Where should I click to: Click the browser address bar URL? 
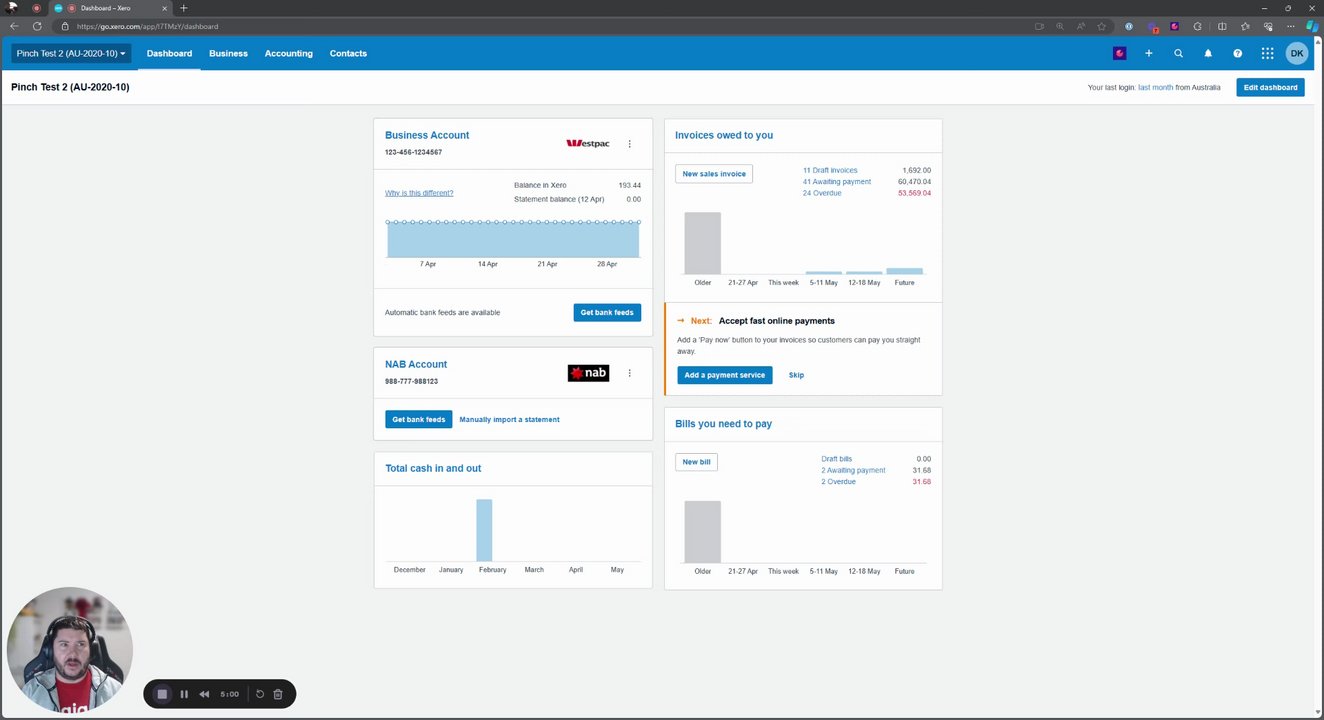click(x=147, y=26)
